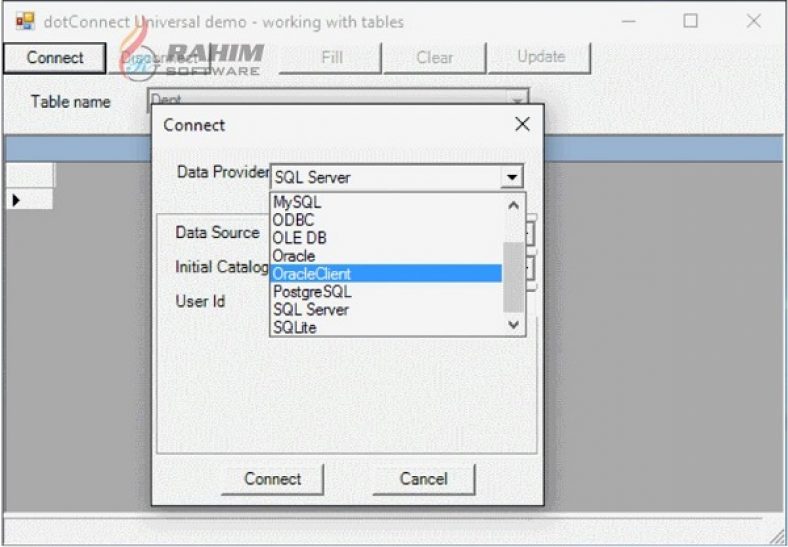Click the Update button
This screenshot has height=547, width=788.
pos(540,57)
